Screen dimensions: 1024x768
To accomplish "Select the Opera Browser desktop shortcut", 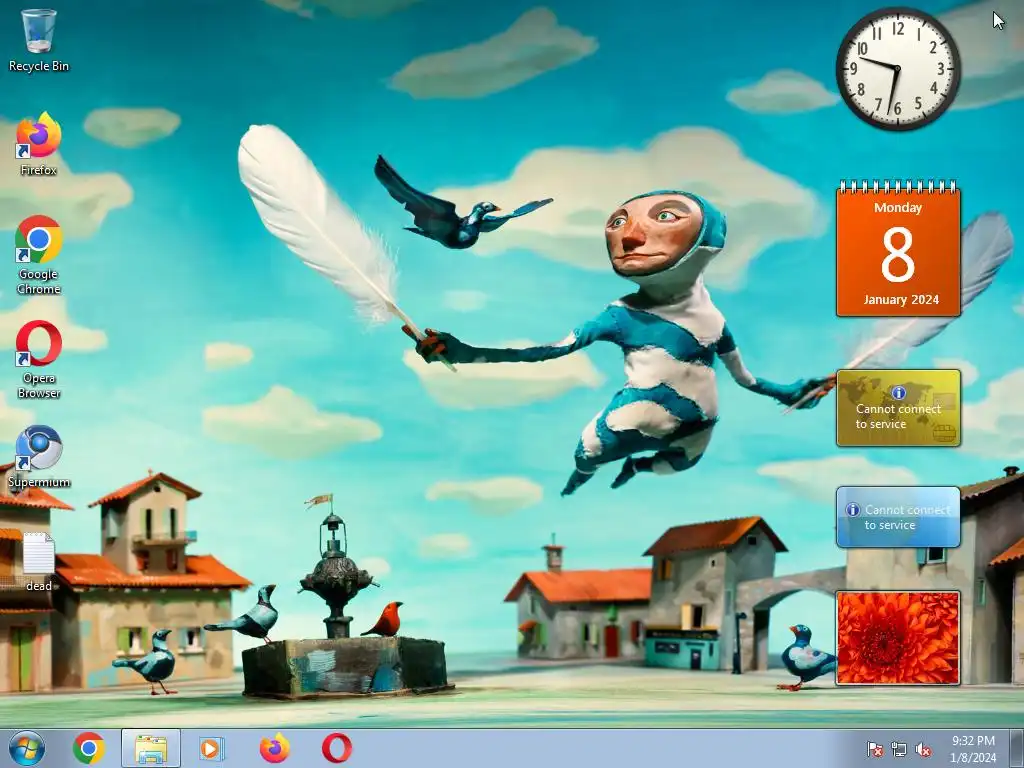I will tap(39, 359).
